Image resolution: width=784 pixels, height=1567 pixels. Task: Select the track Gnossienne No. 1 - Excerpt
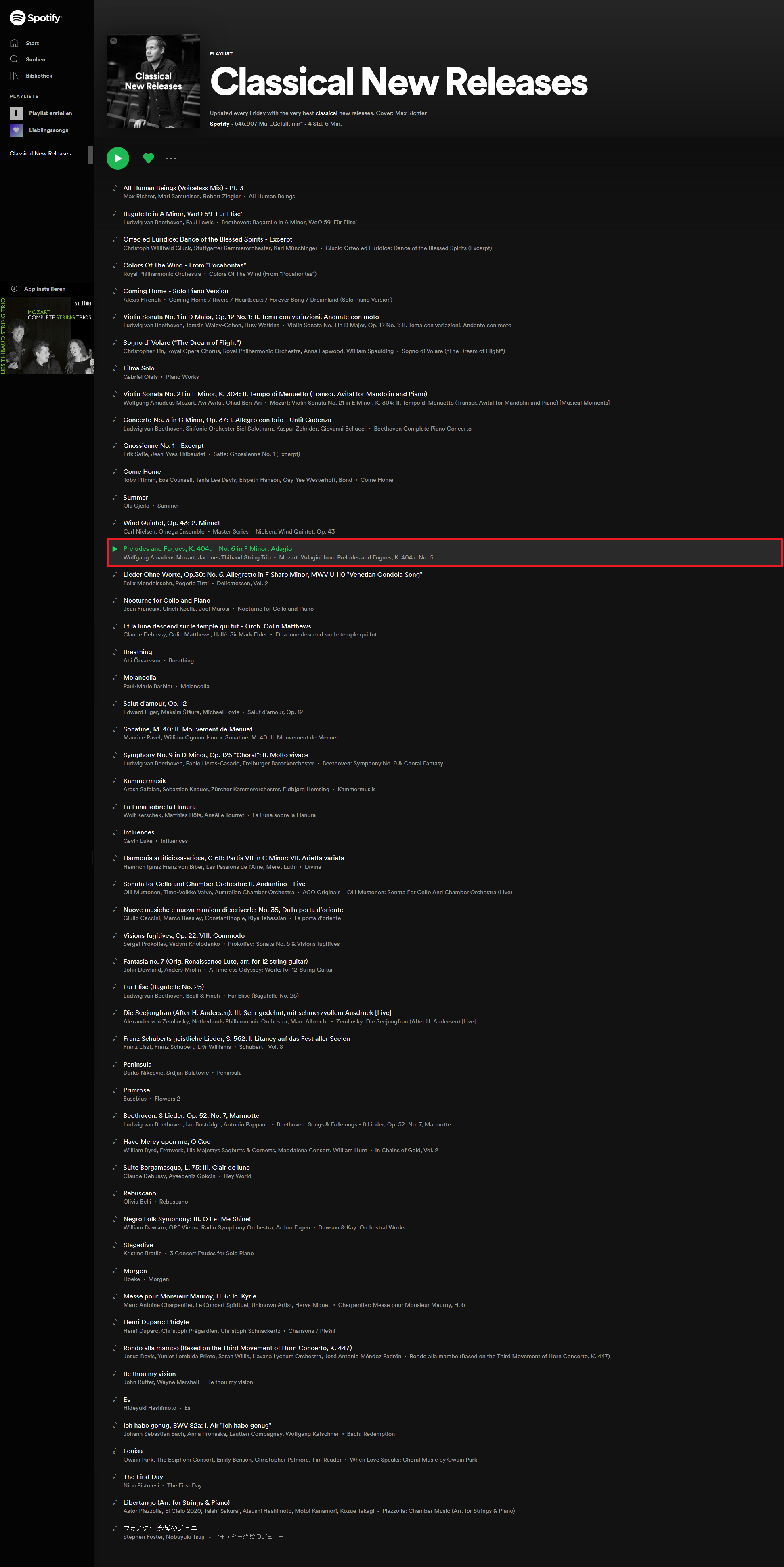coord(163,446)
